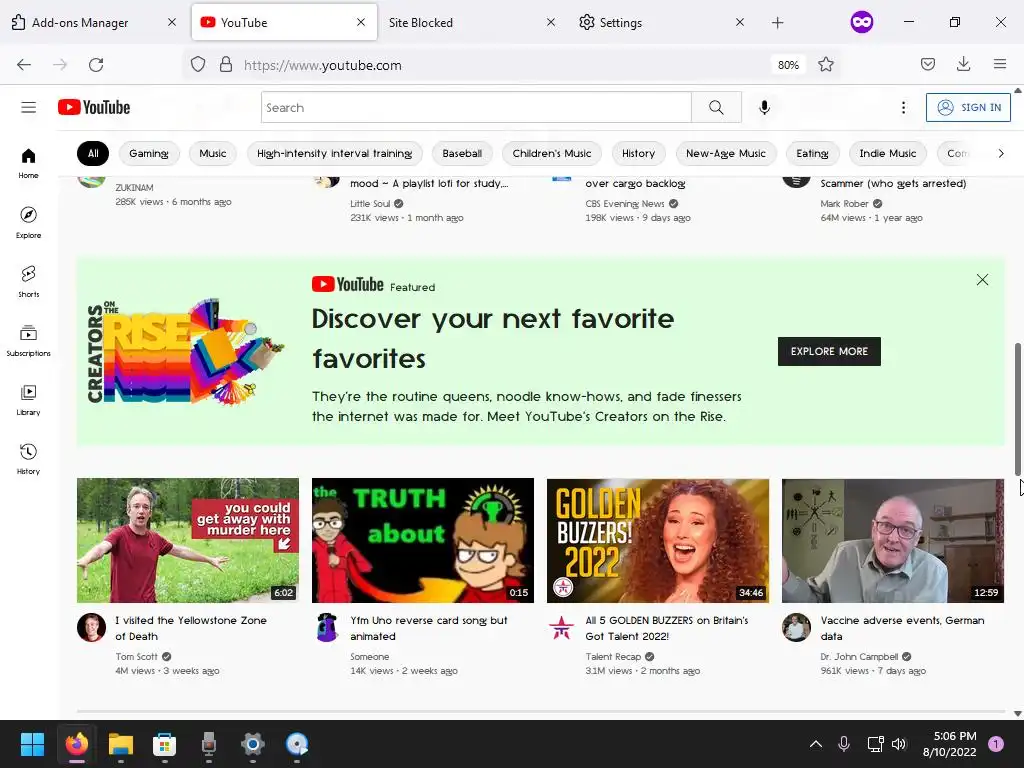The height and width of the screenshot is (768, 1024).
Task: Close the YouTube tab
Action: click(360, 22)
